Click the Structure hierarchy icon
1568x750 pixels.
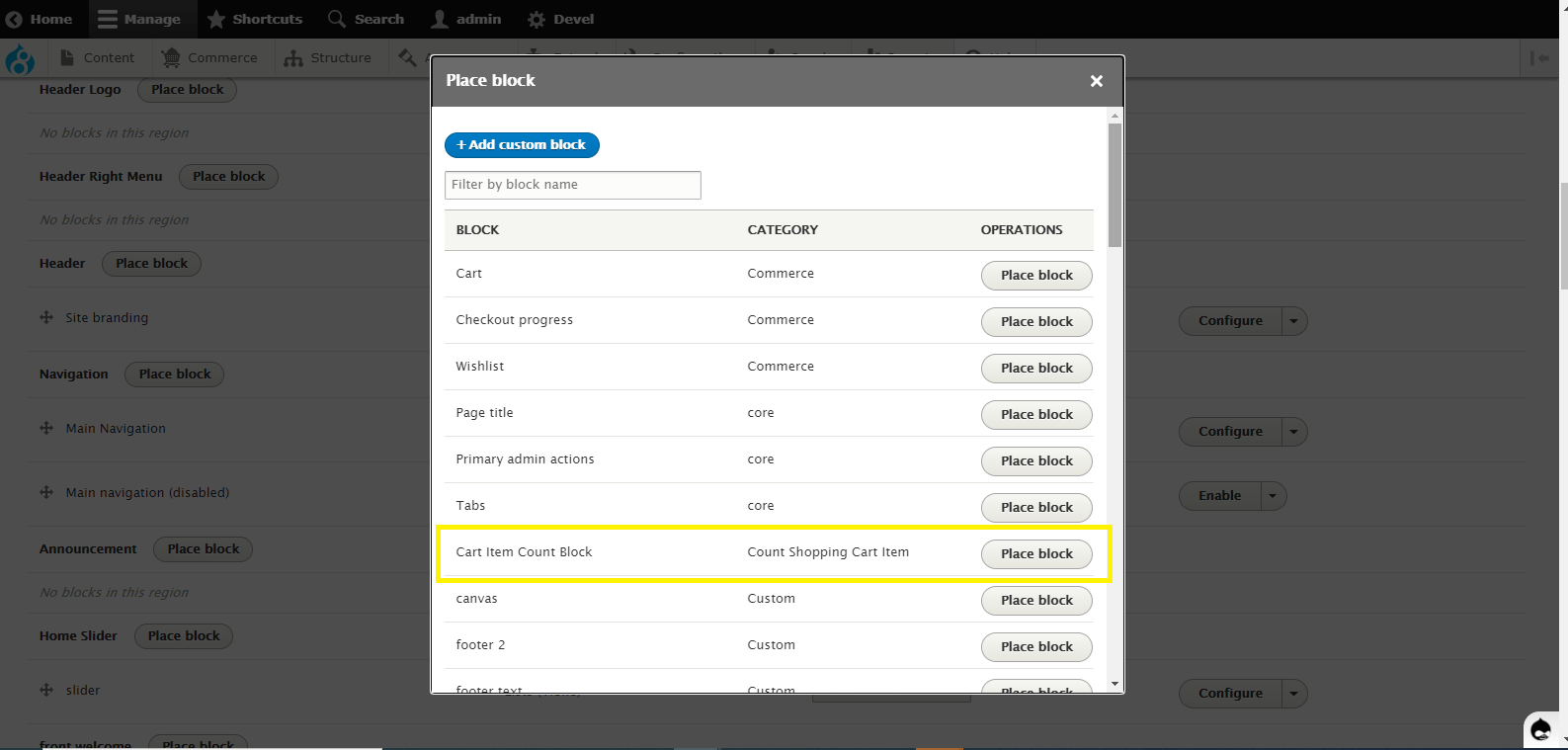[293, 58]
